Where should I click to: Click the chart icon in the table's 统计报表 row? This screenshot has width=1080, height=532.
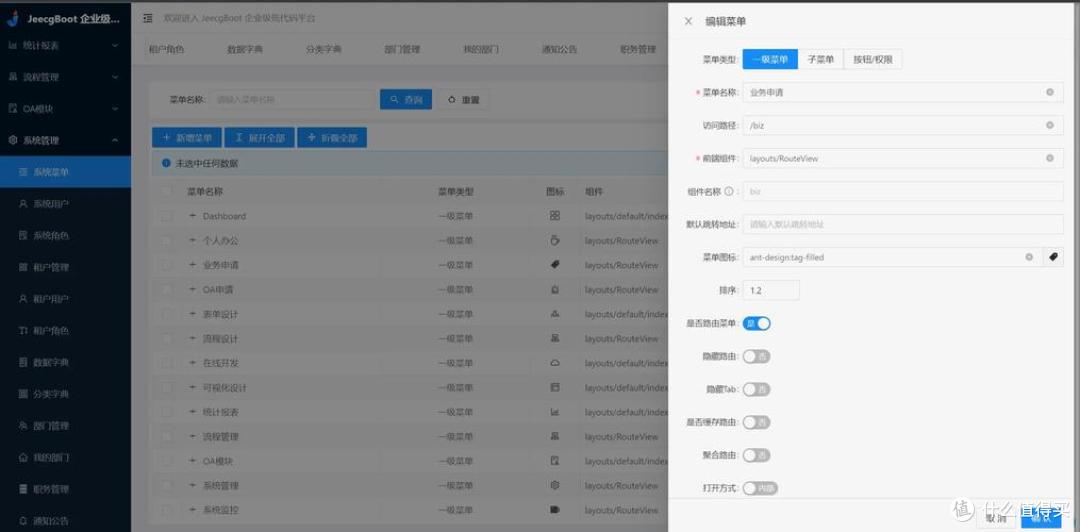click(x=554, y=411)
